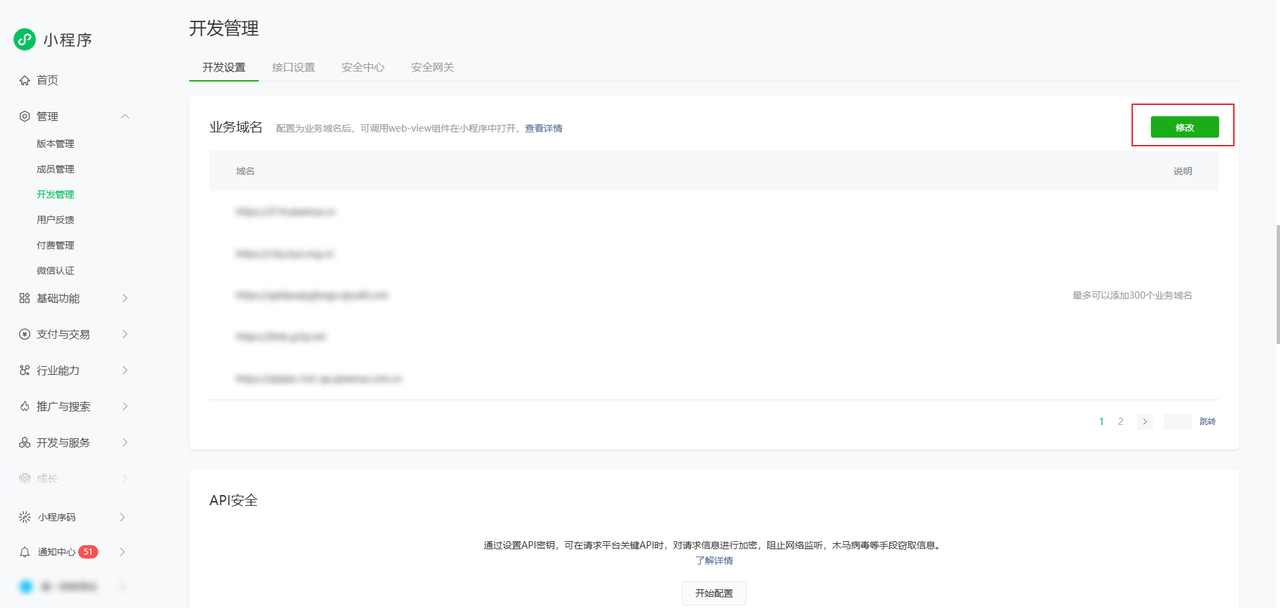Image resolution: width=1280 pixels, height=608 pixels.
Task: Open the 查看详情 link
Action: click(543, 128)
